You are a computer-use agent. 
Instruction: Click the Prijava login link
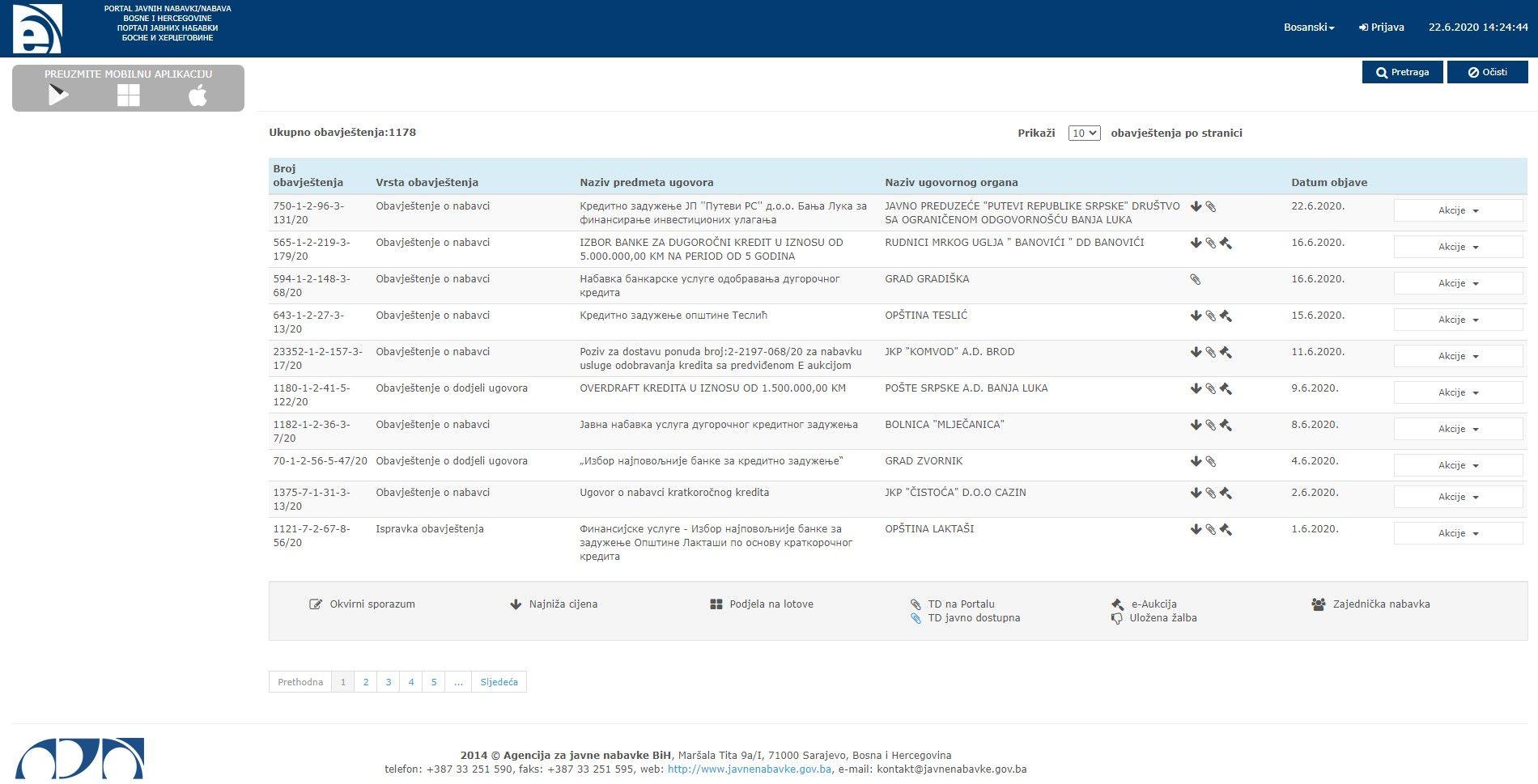[1381, 28]
